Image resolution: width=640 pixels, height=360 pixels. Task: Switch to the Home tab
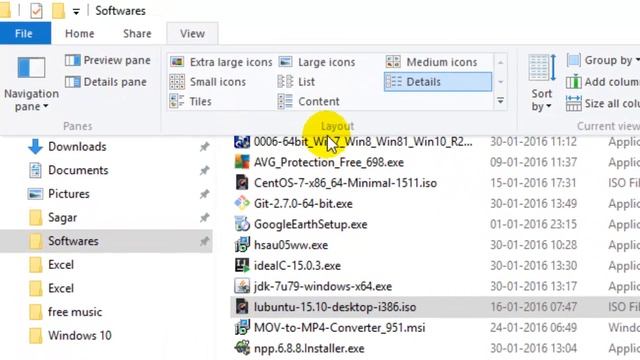click(80, 33)
